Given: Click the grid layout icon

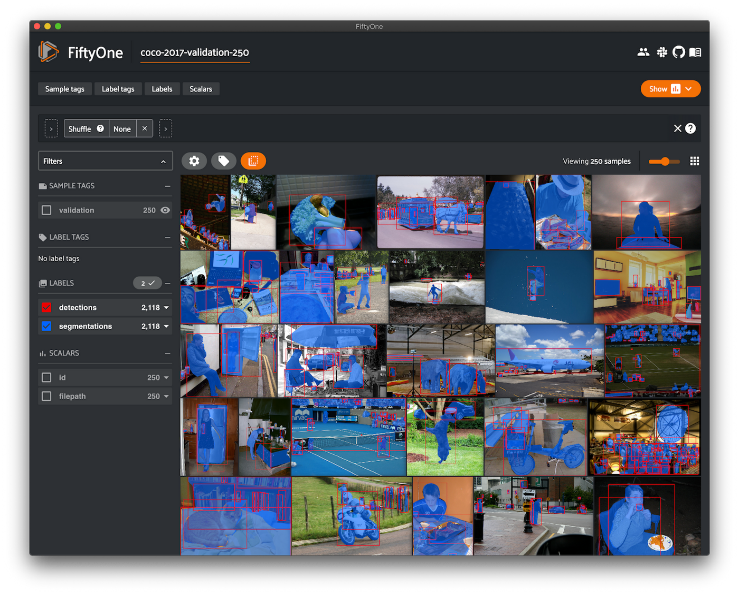Looking at the screenshot, I should (x=694, y=161).
